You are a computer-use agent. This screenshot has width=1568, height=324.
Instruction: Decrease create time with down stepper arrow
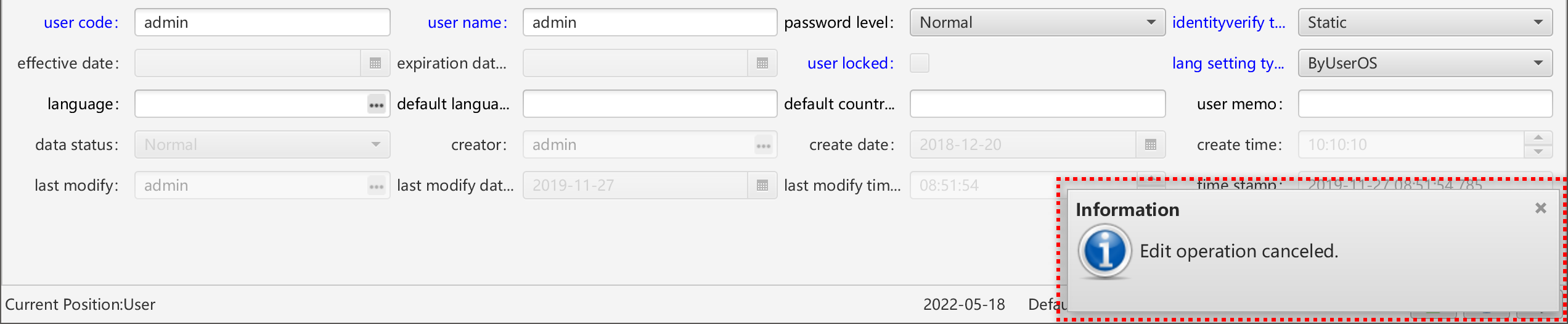(x=1538, y=151)
